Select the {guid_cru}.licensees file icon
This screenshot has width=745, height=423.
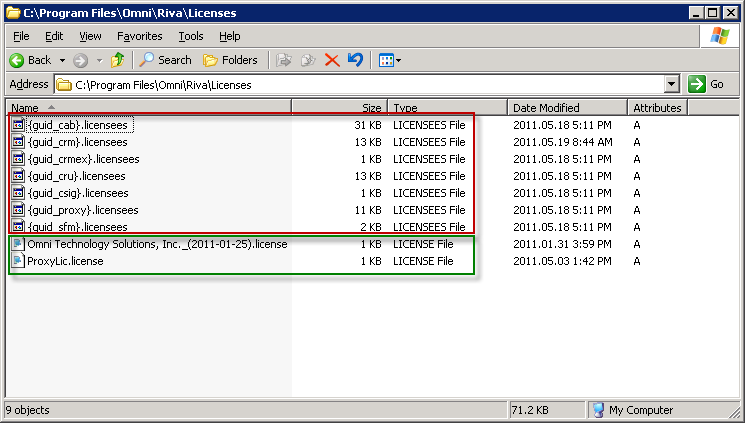(x=18, y=176)
